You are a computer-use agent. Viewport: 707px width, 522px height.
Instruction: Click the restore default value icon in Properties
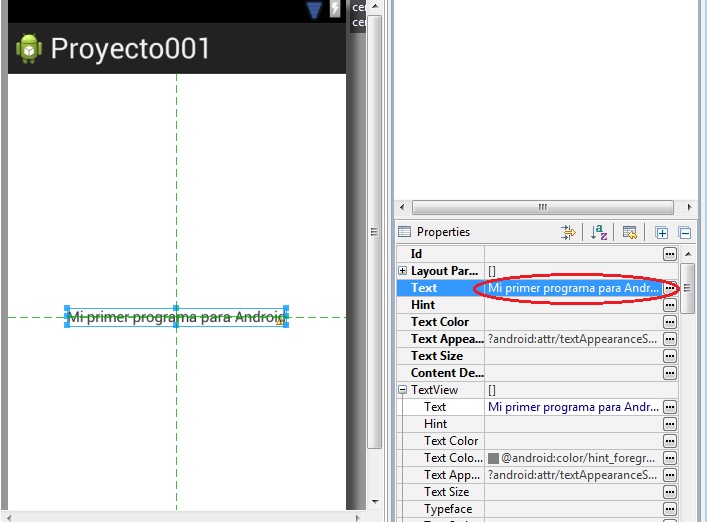point(629,233)
